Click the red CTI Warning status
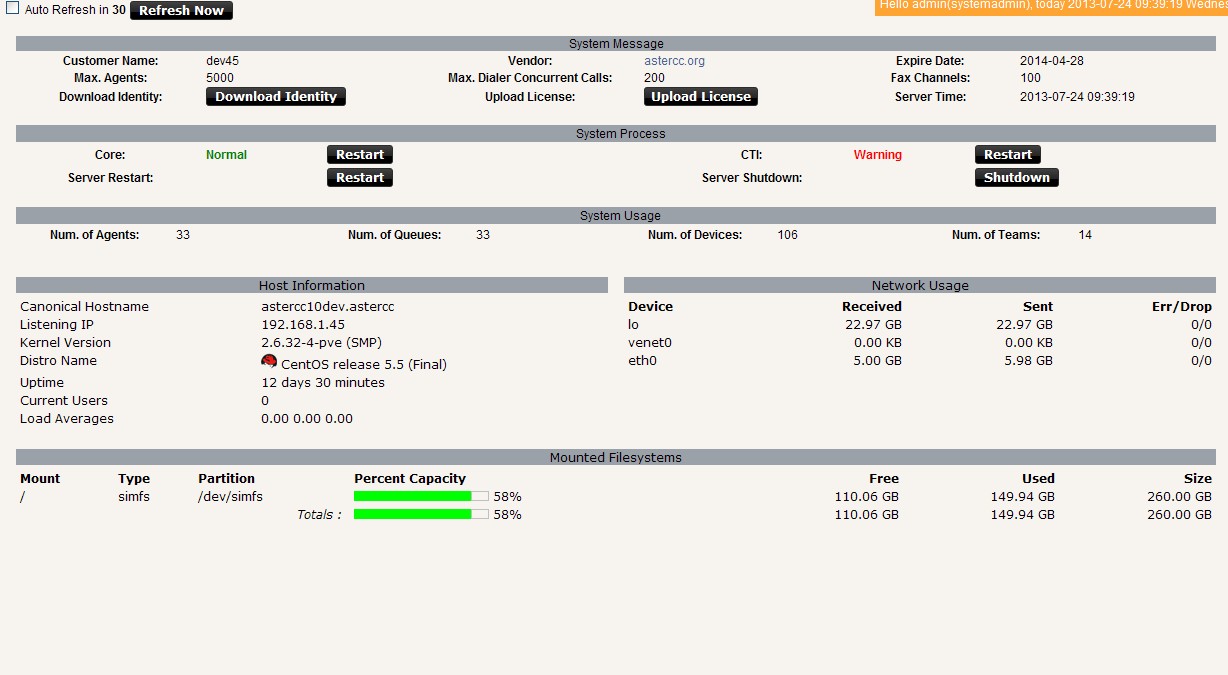 pyautogui.click(x=877, y=155)
